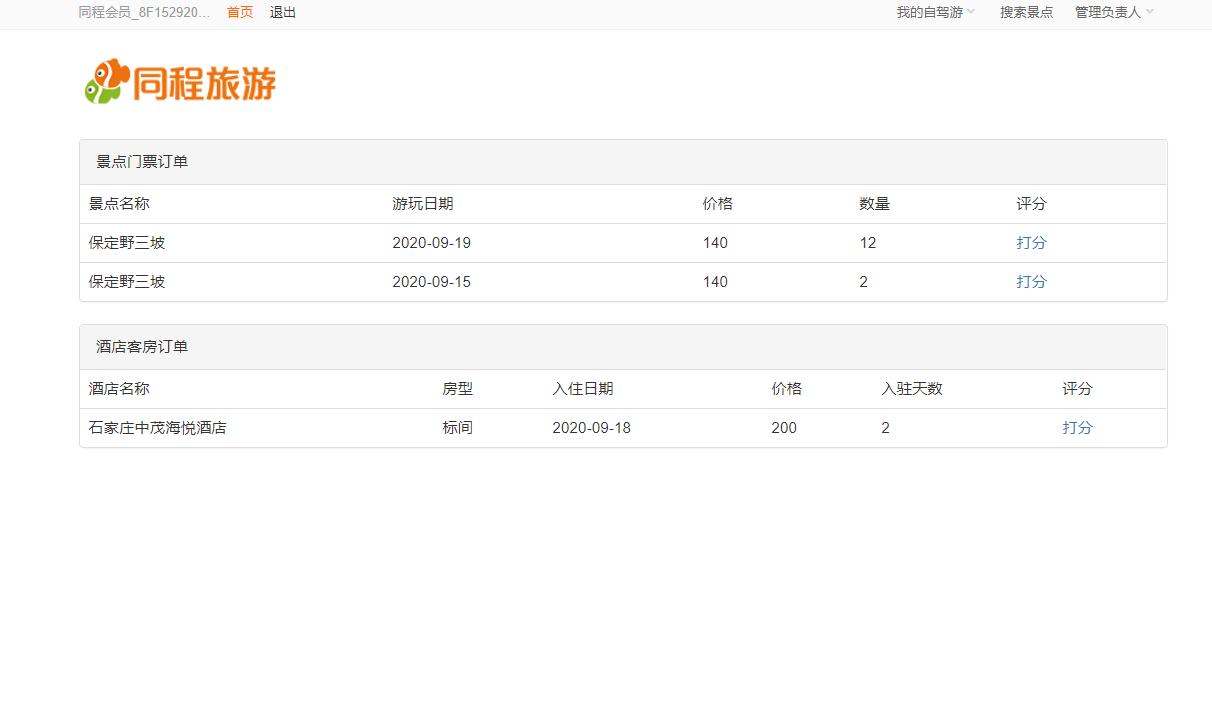The width and height of the screenshot is (1212, 728).
Task: Select the 酒店名称 column header
Action: 119,389
